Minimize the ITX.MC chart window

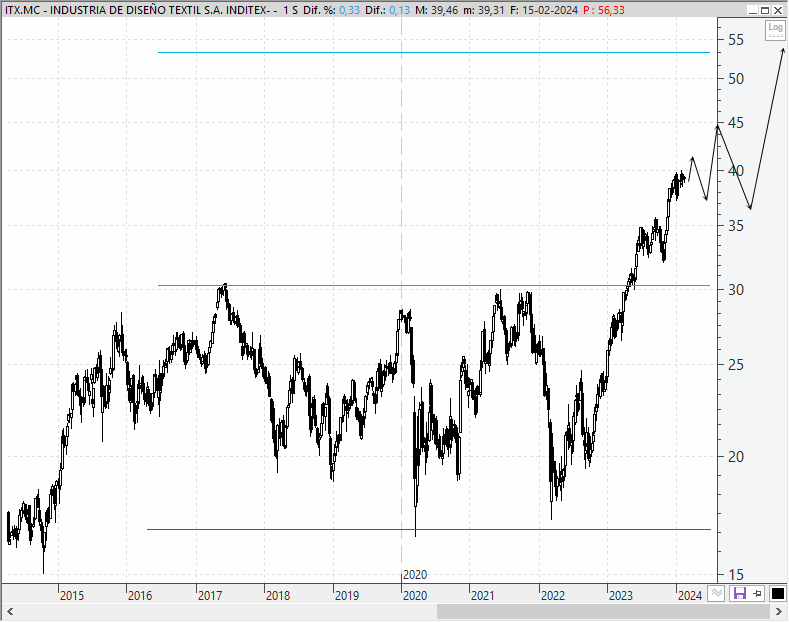(x=753, y=10)
